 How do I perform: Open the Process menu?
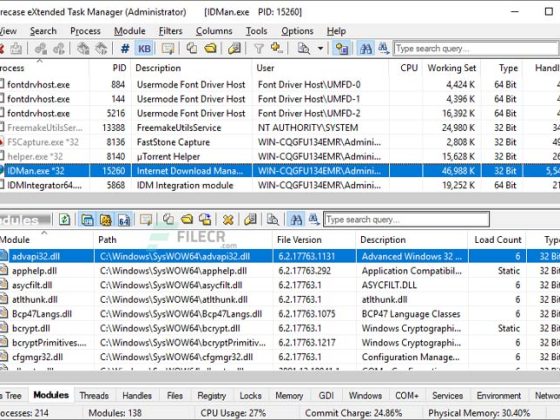pos(85,31)
